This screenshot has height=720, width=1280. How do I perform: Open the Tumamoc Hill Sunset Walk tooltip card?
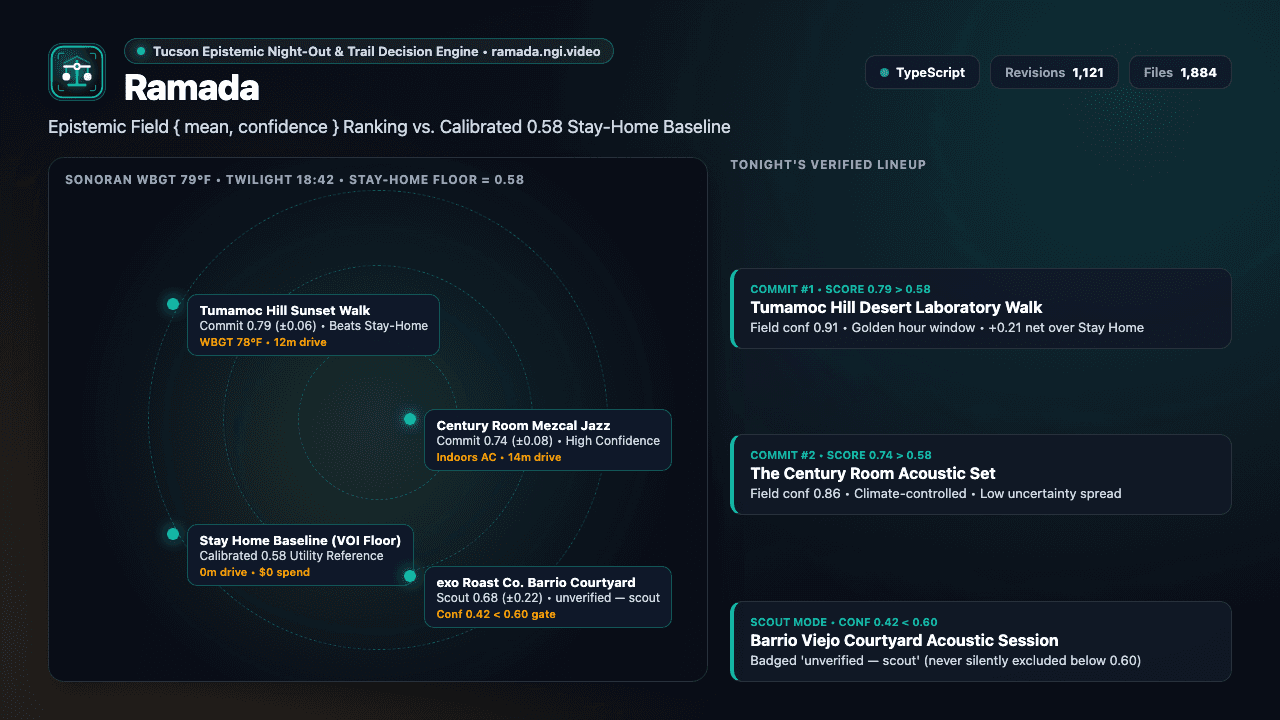coord(313,325)
